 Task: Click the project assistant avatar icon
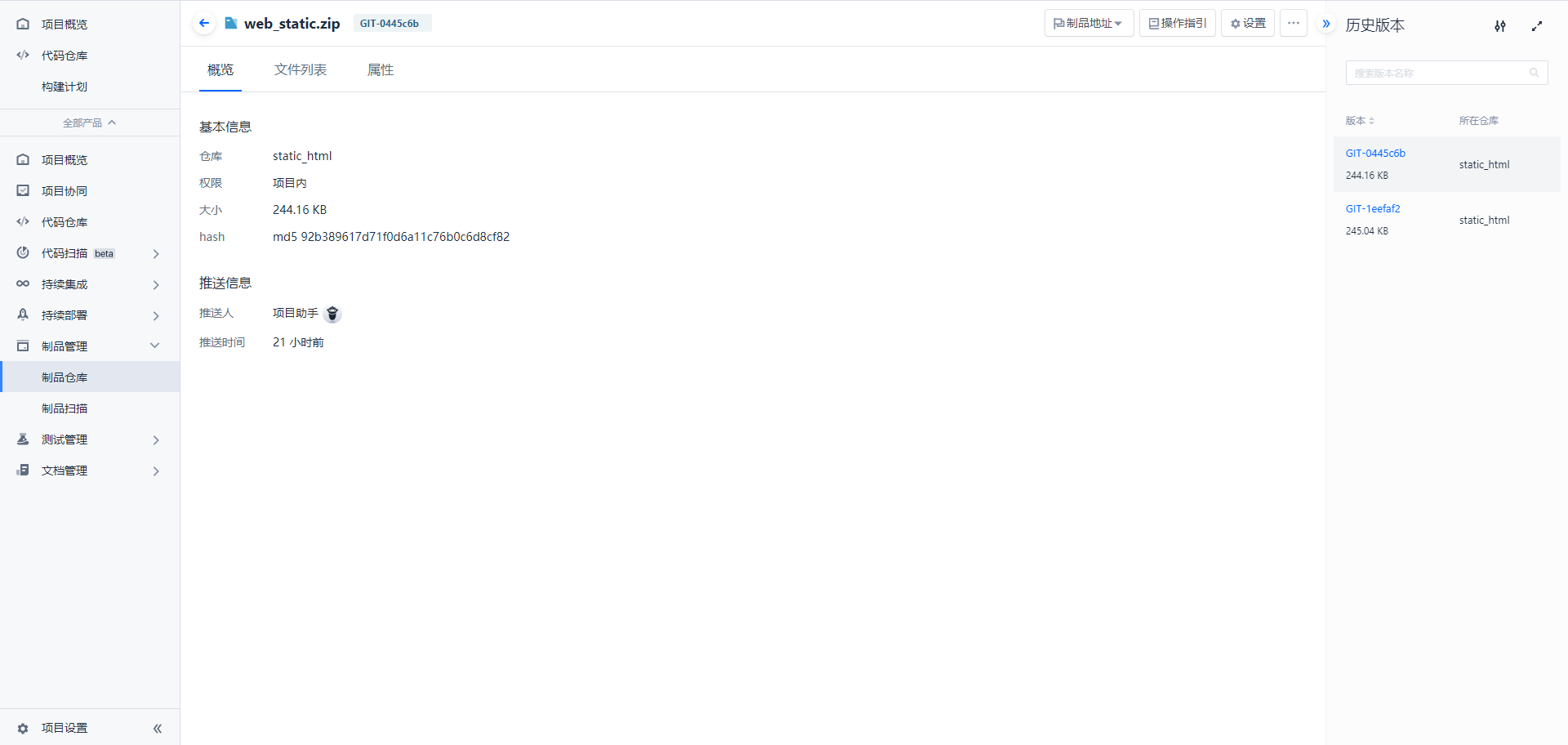click(x=332, y=314)
